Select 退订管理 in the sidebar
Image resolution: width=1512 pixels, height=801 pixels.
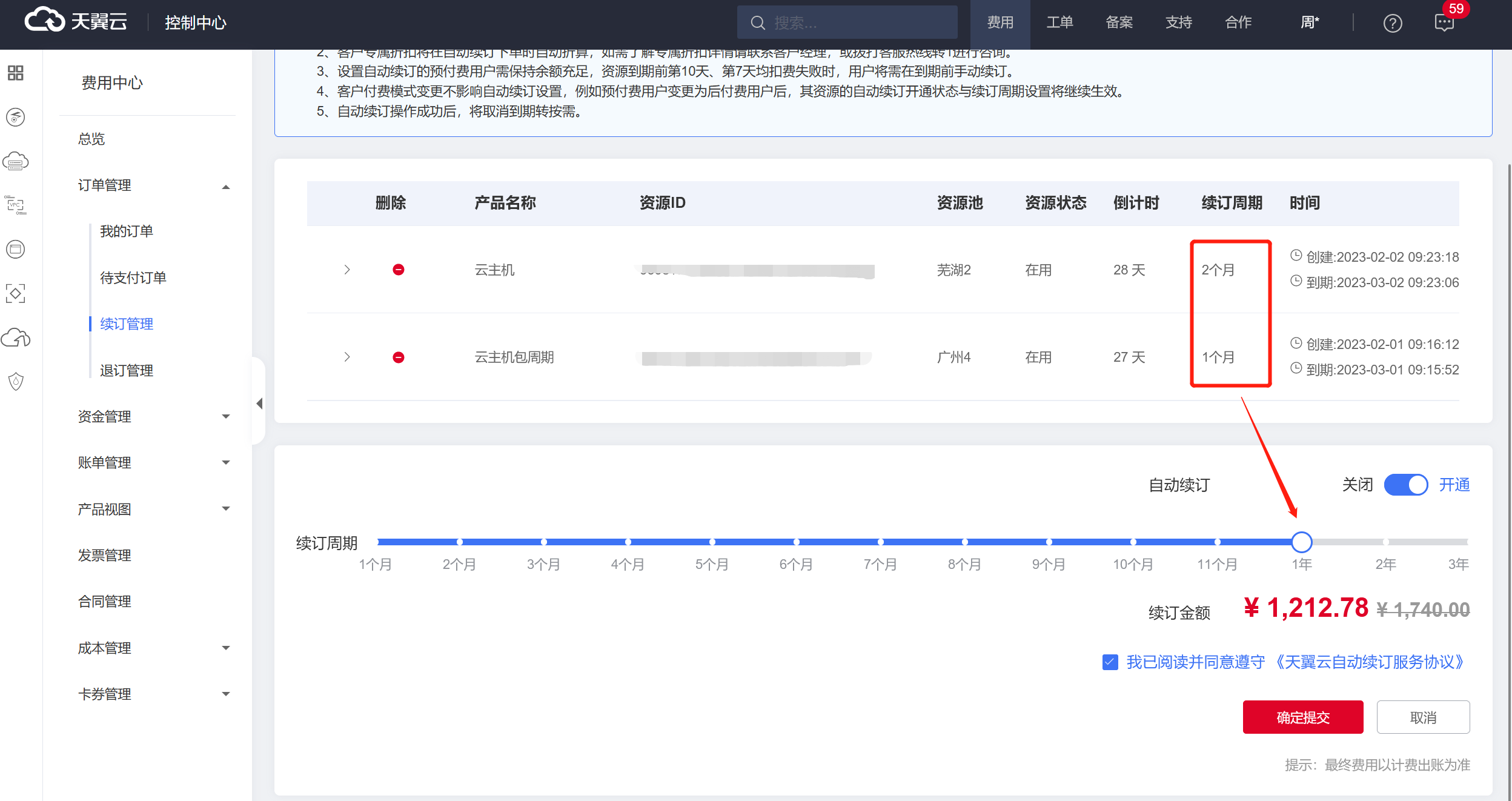click(126, 370)
